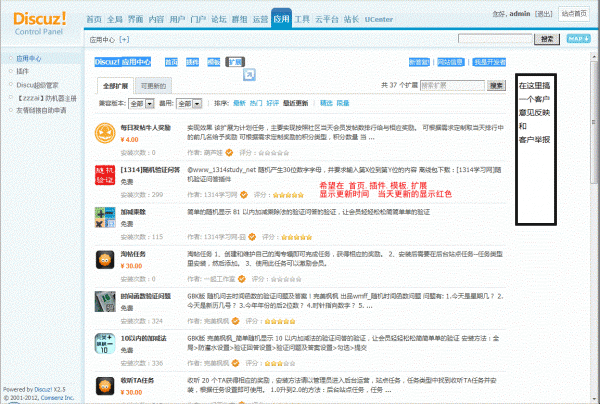Click the 搜索扩展 input field
Viewport: 600px width, 404px height.
(x=452, y=85)
